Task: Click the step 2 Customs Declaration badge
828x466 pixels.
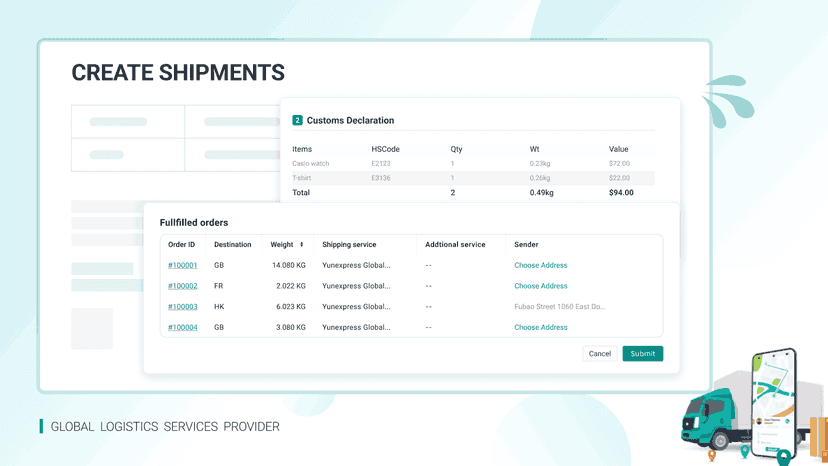Action: click(x=297, y=120)
